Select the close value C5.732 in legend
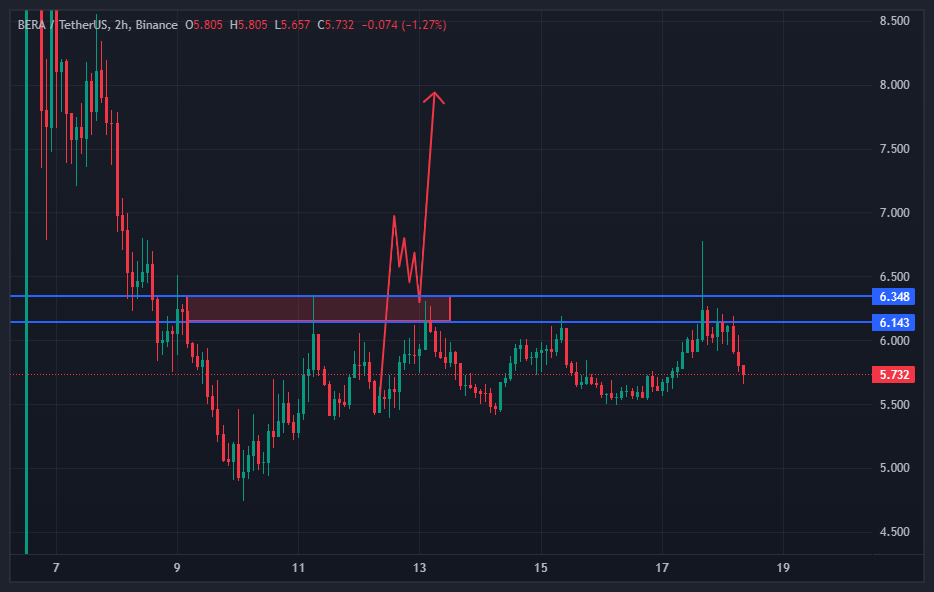The width and height of the screenshot is (934, 592). point(335,25)
